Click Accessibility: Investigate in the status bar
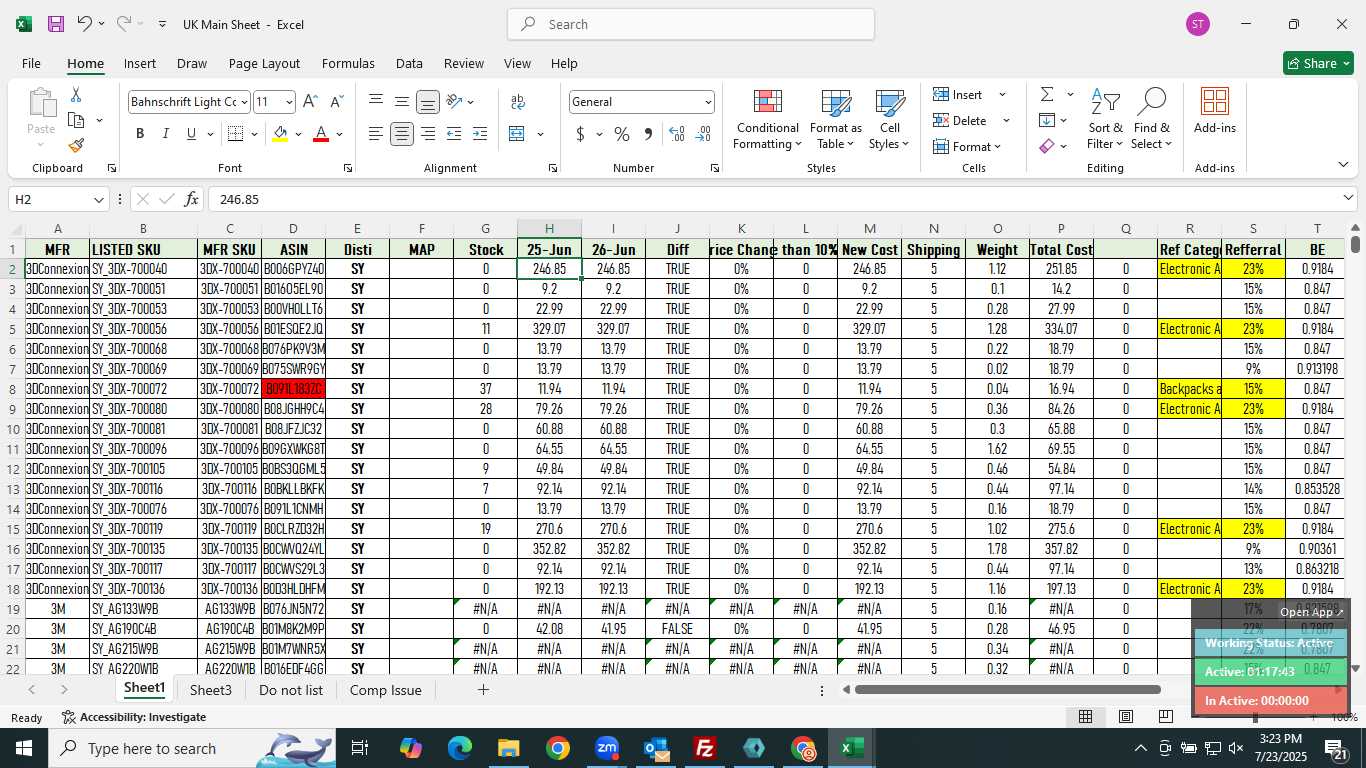This screenshot has width=1366, height=768. pos(134,717)
